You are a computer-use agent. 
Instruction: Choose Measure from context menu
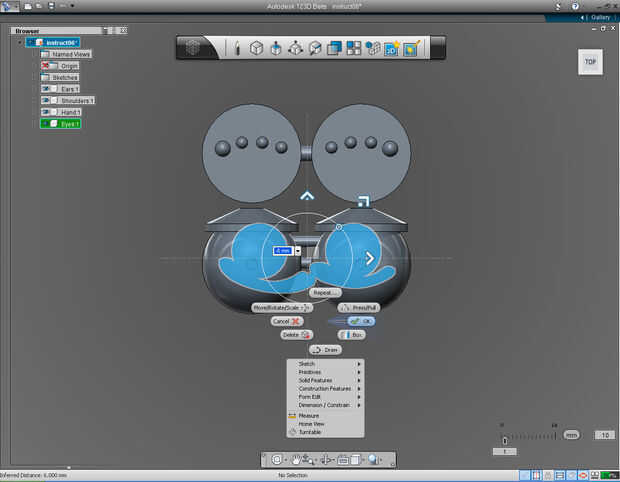[x=325, y=416]
